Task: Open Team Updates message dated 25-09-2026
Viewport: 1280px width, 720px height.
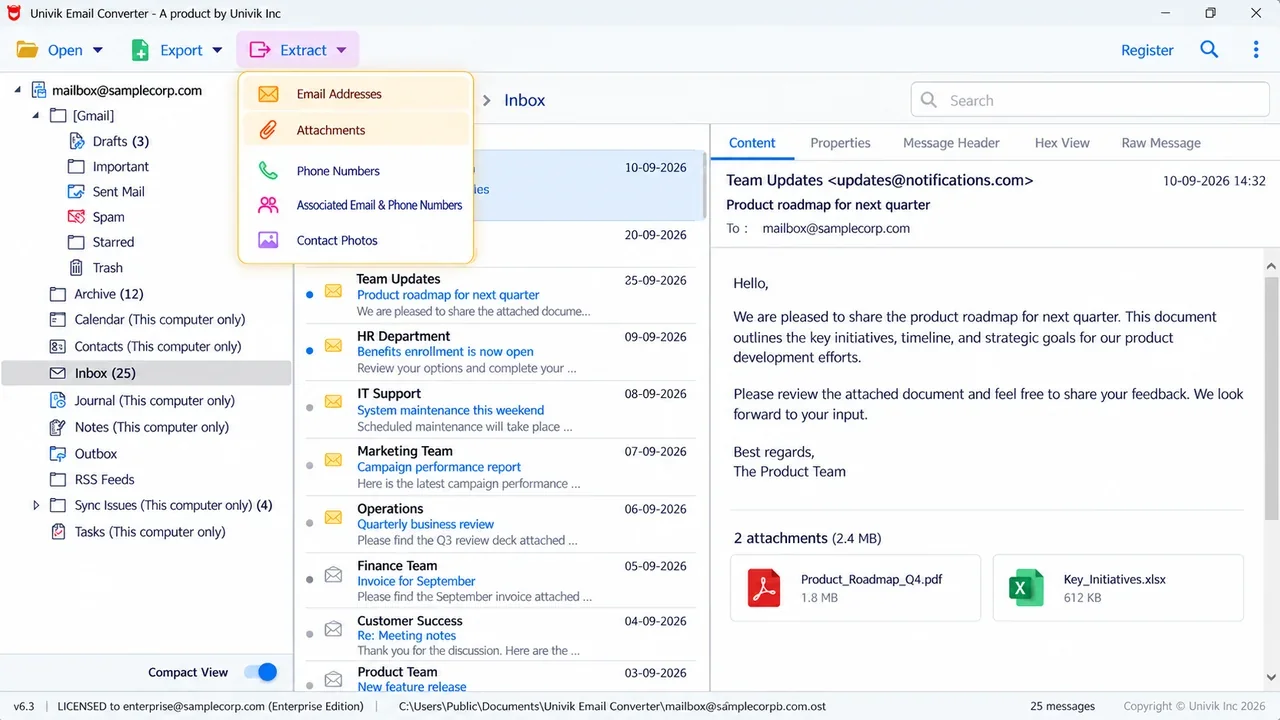Action: pyautogui.click(x=500, y=295)
